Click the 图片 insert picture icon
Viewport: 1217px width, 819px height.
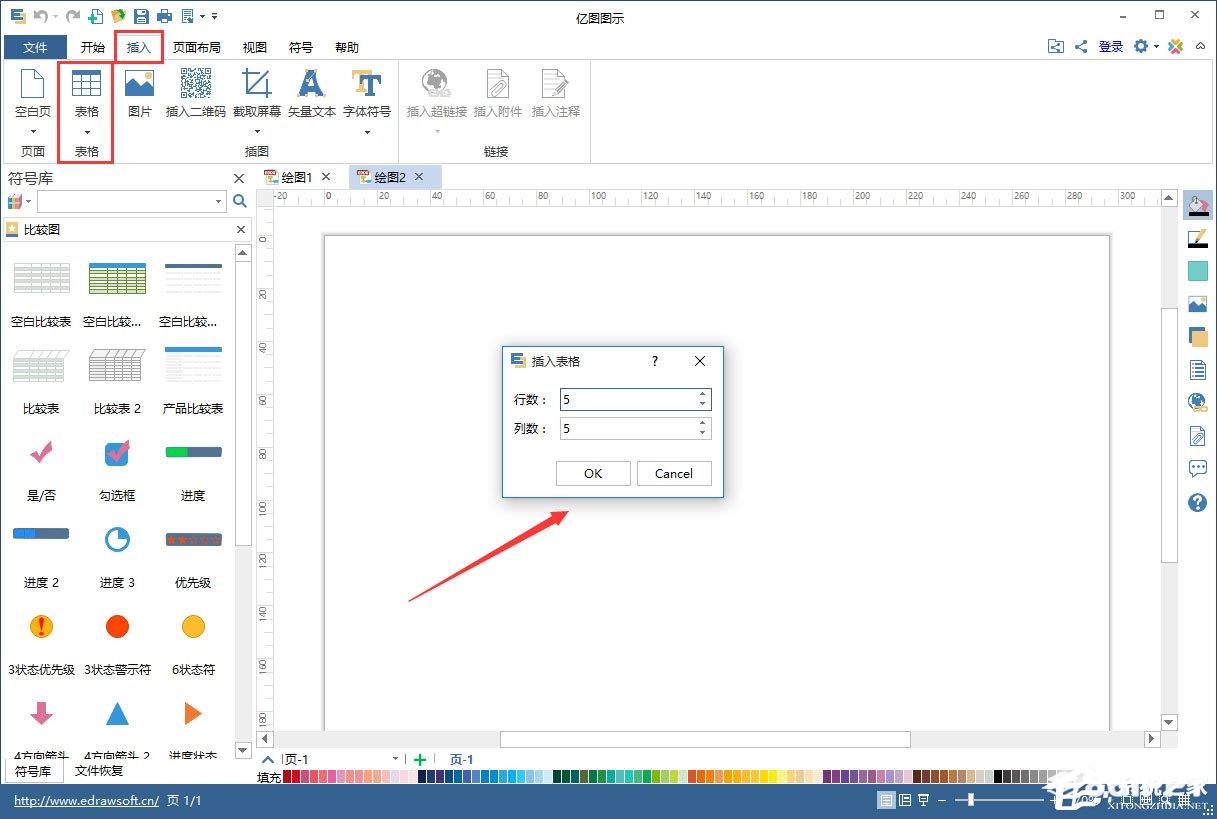point(140,84)
